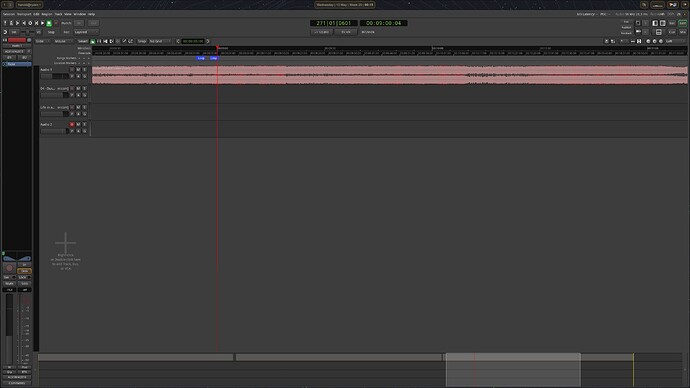Click the TS time signature button below clock
This screenshot has height=388, width=690.
(x=346, y=32)
